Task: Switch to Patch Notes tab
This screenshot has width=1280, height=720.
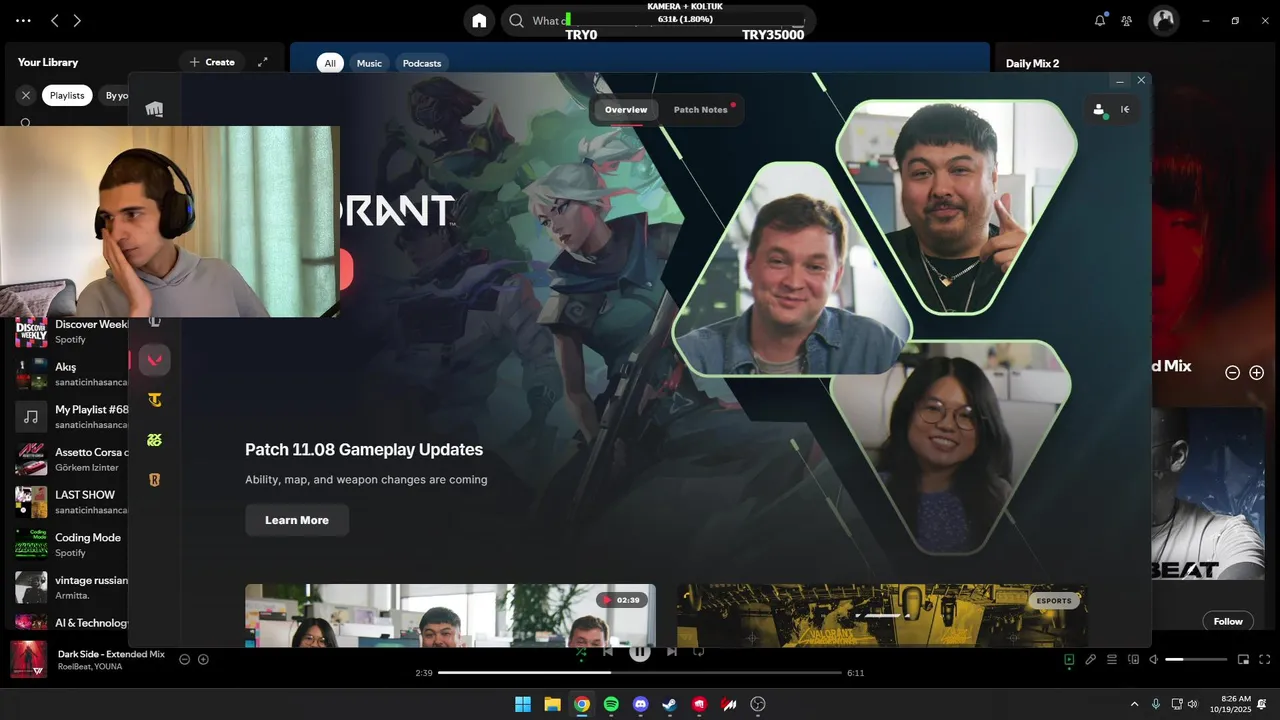Action: coord(700,110)
